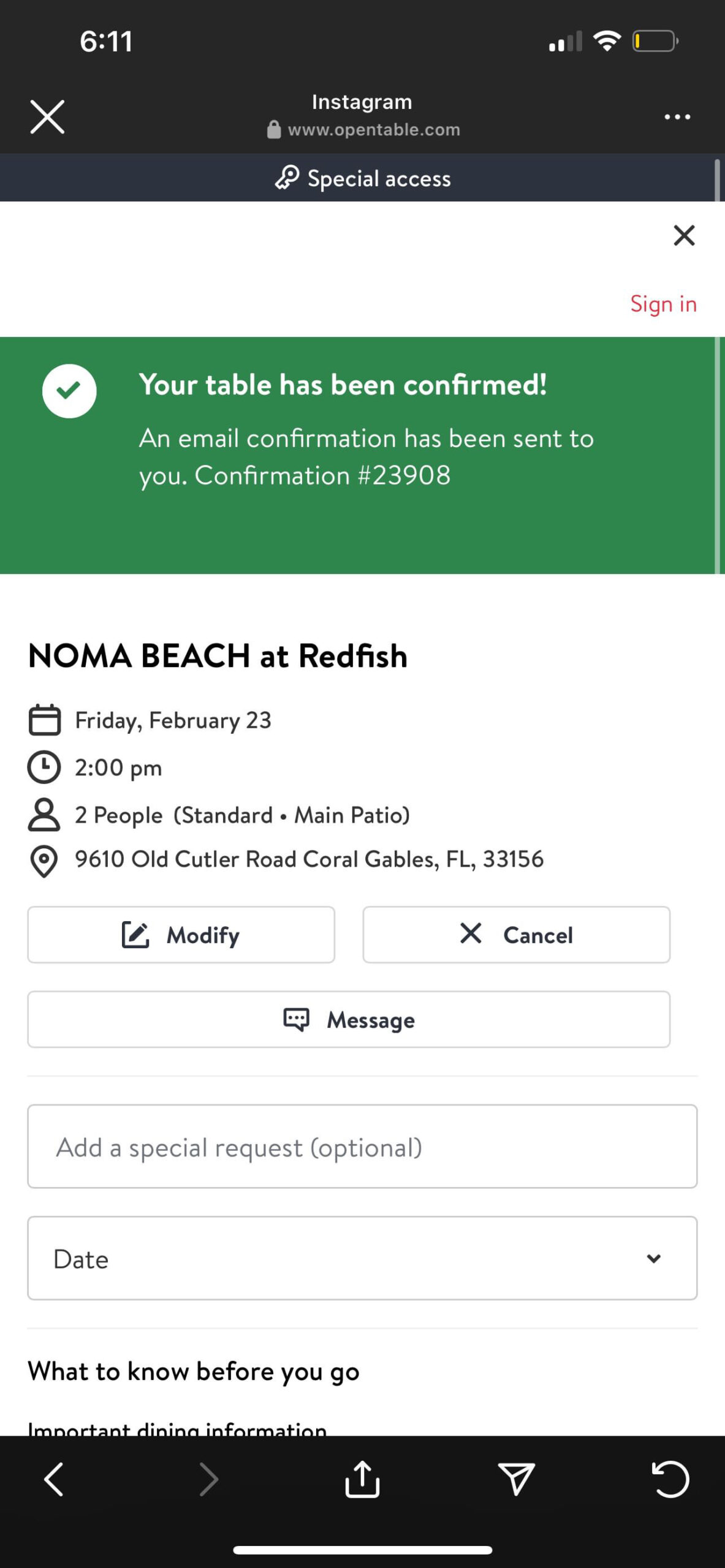Screen dimensions: 725x1568
Task: Click the Date dropdown chevron arrow
Action: tap(654, 1259)
